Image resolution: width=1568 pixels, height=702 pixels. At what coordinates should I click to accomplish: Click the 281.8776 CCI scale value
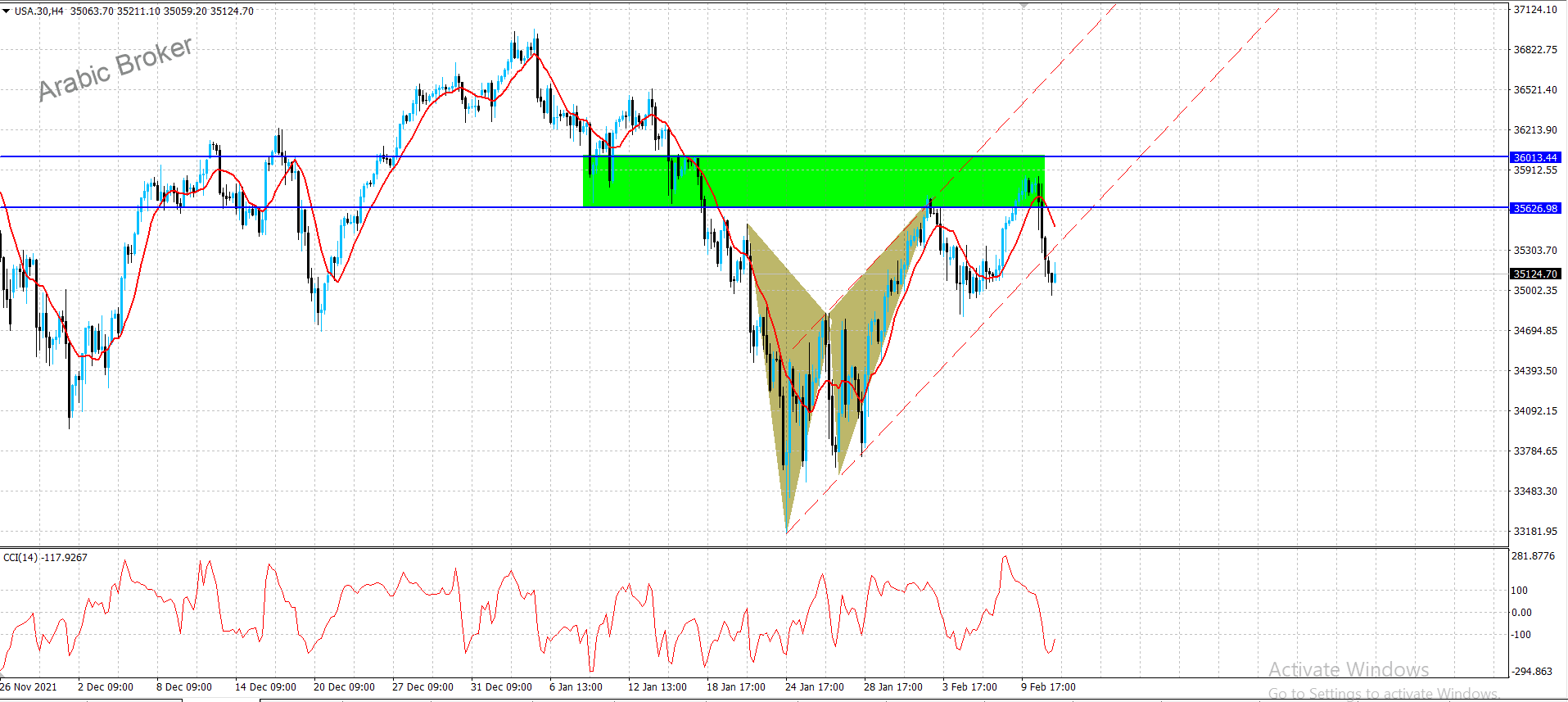coord(1532,556)
